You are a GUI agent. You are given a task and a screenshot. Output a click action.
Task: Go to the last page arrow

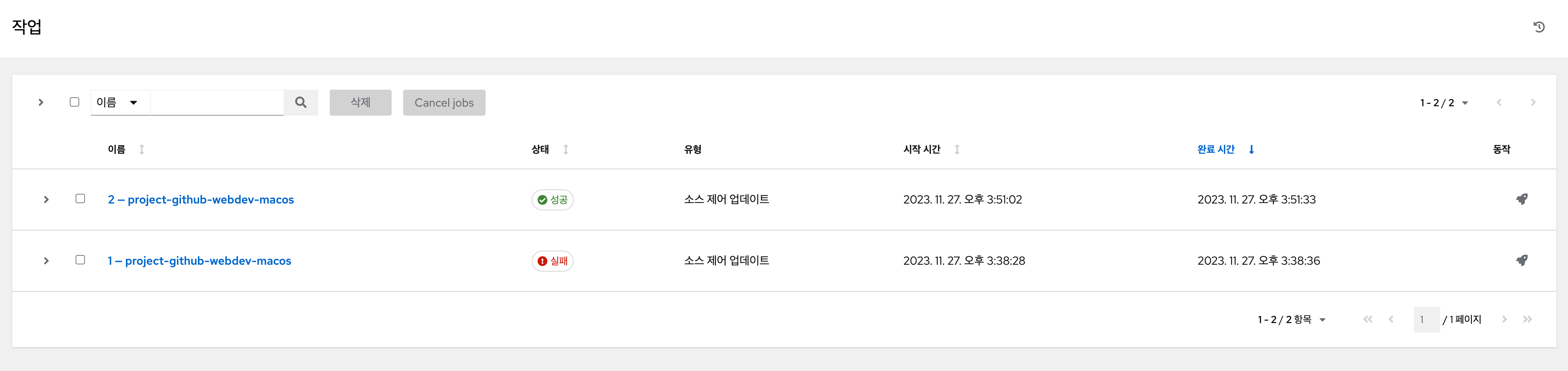[x=1527, y=319]
